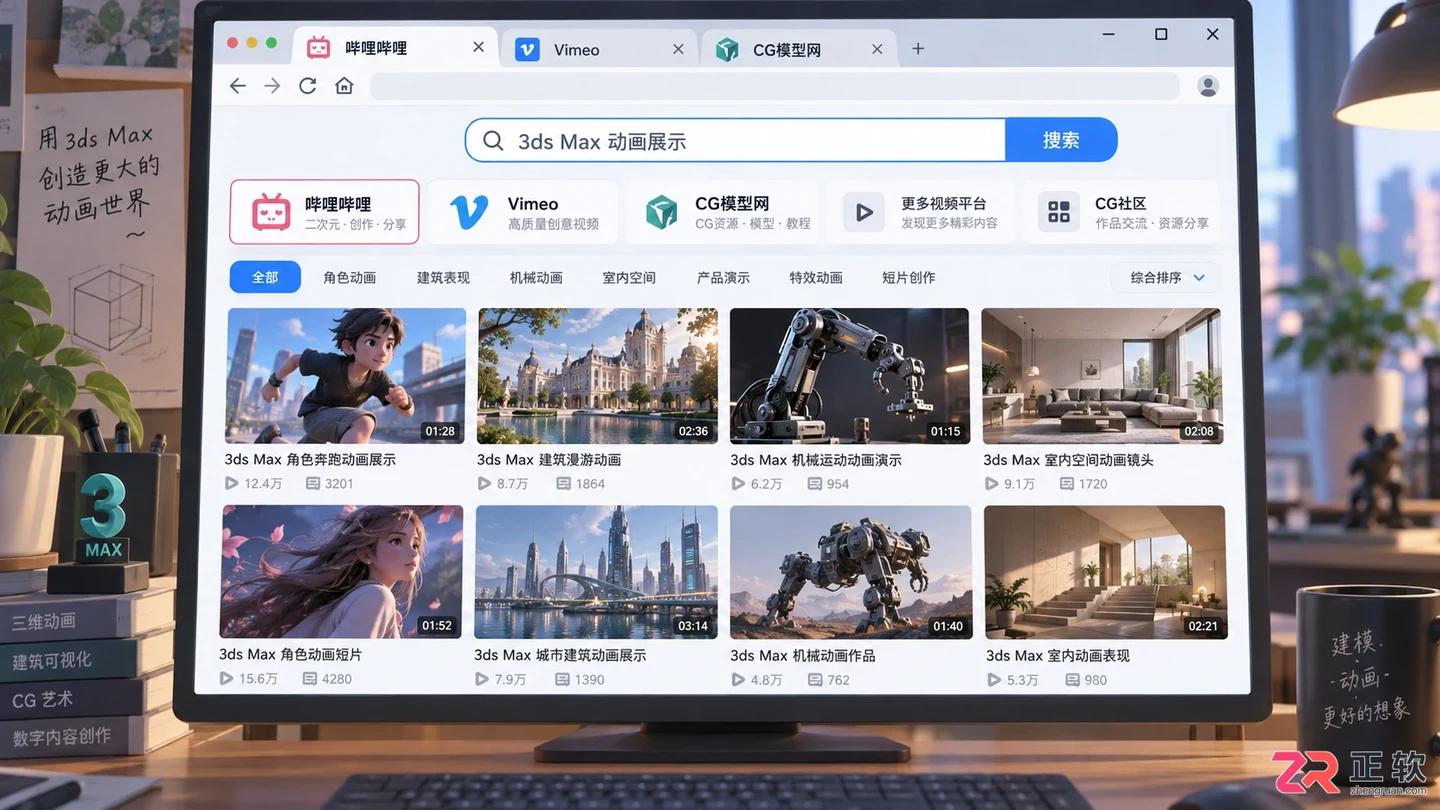Show the 特效动画 category

pos(816,277)
